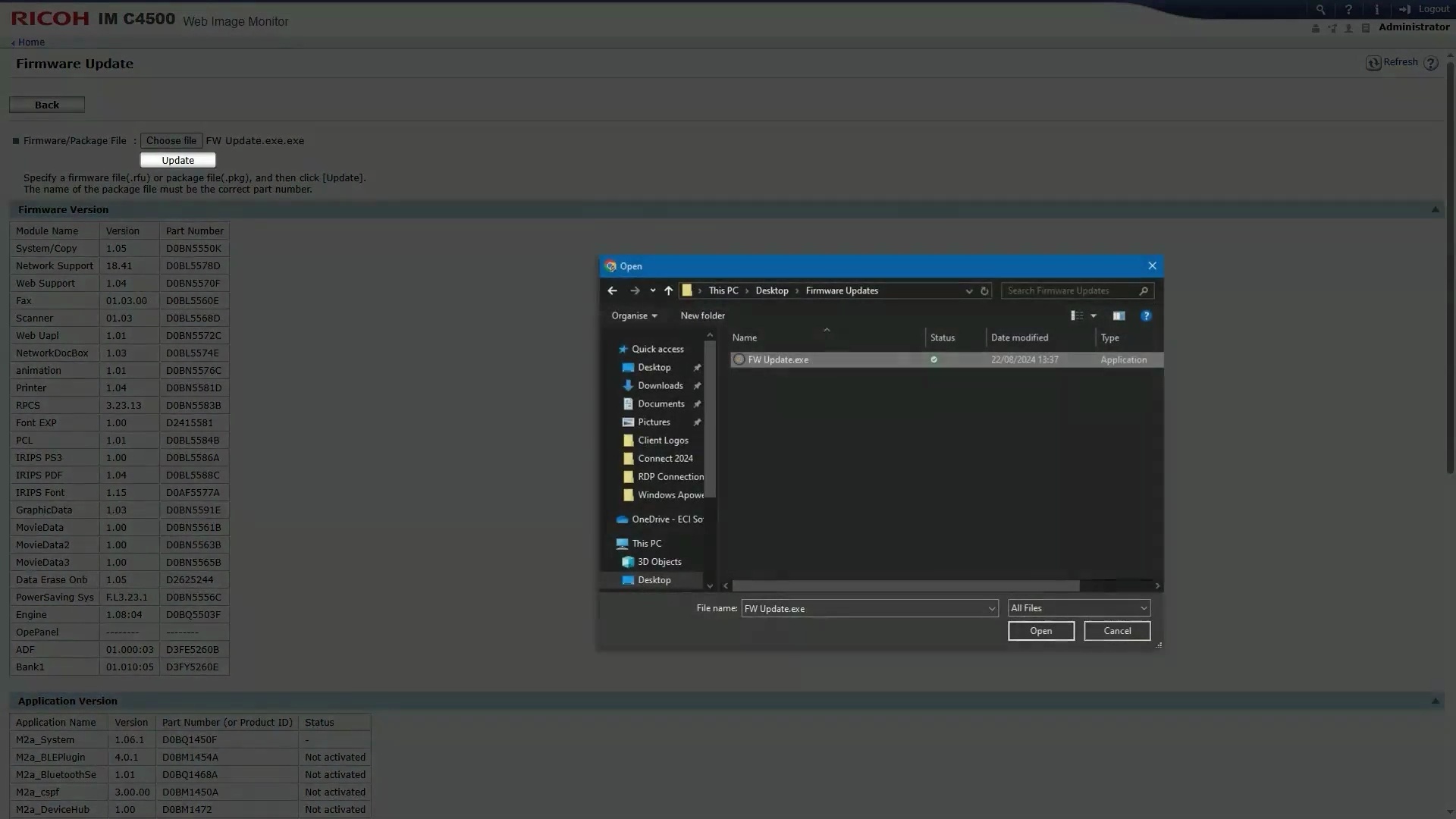Click the Back button on Firmware Update page
1456x819 pixels.
47,105
